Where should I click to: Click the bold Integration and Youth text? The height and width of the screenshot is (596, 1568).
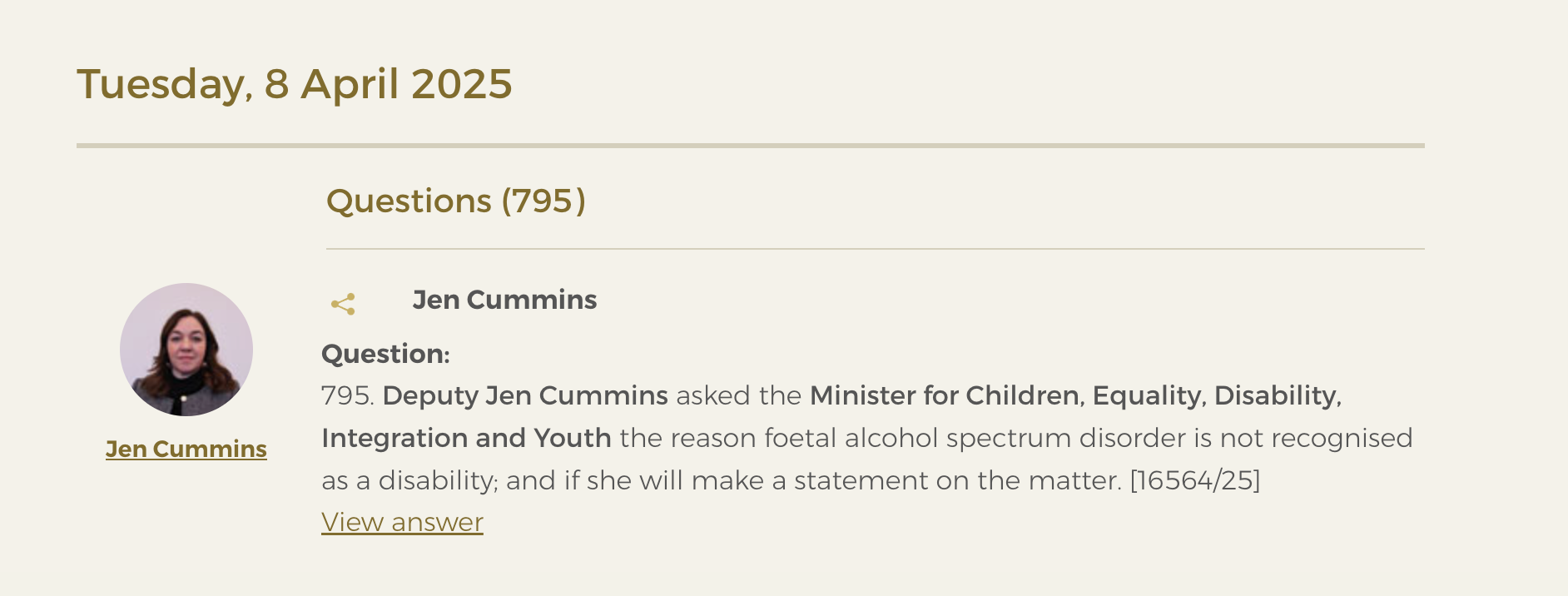click(466, 438)
